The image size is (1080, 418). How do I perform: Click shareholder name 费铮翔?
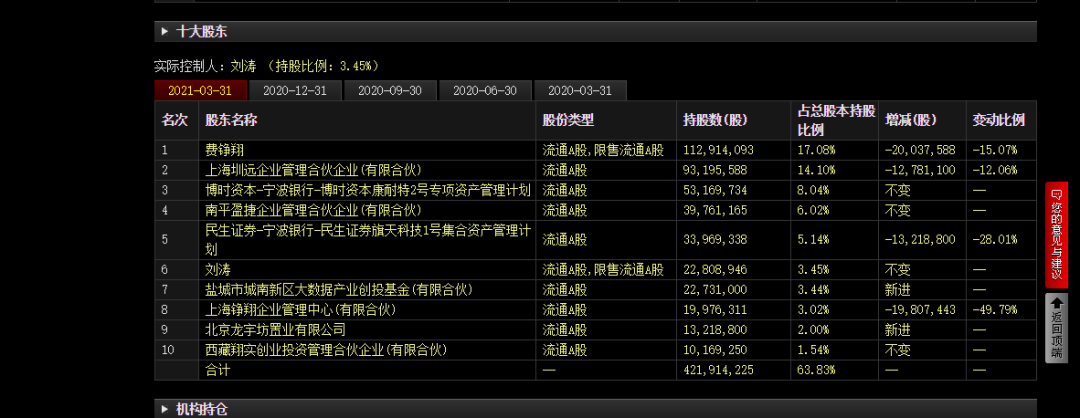tap(225, 150)
